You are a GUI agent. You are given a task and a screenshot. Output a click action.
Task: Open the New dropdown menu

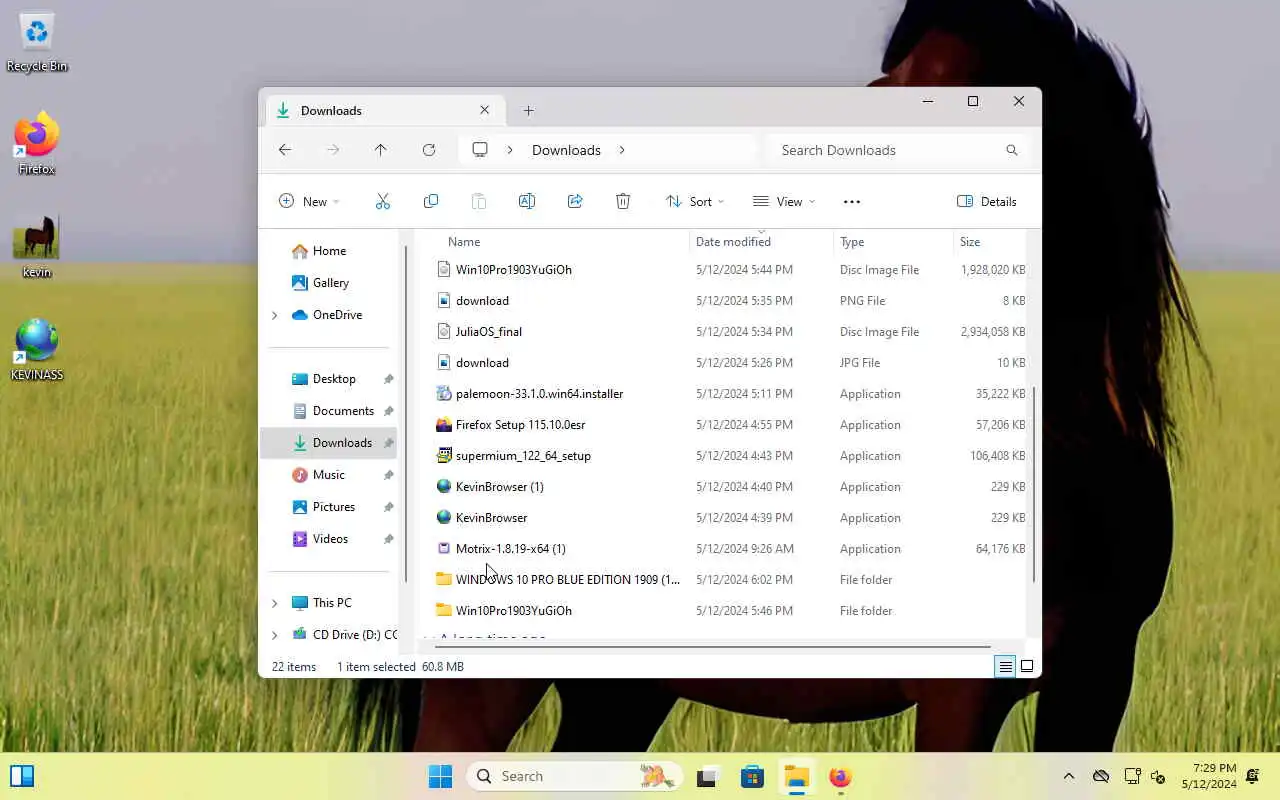[x=309, y=201]
